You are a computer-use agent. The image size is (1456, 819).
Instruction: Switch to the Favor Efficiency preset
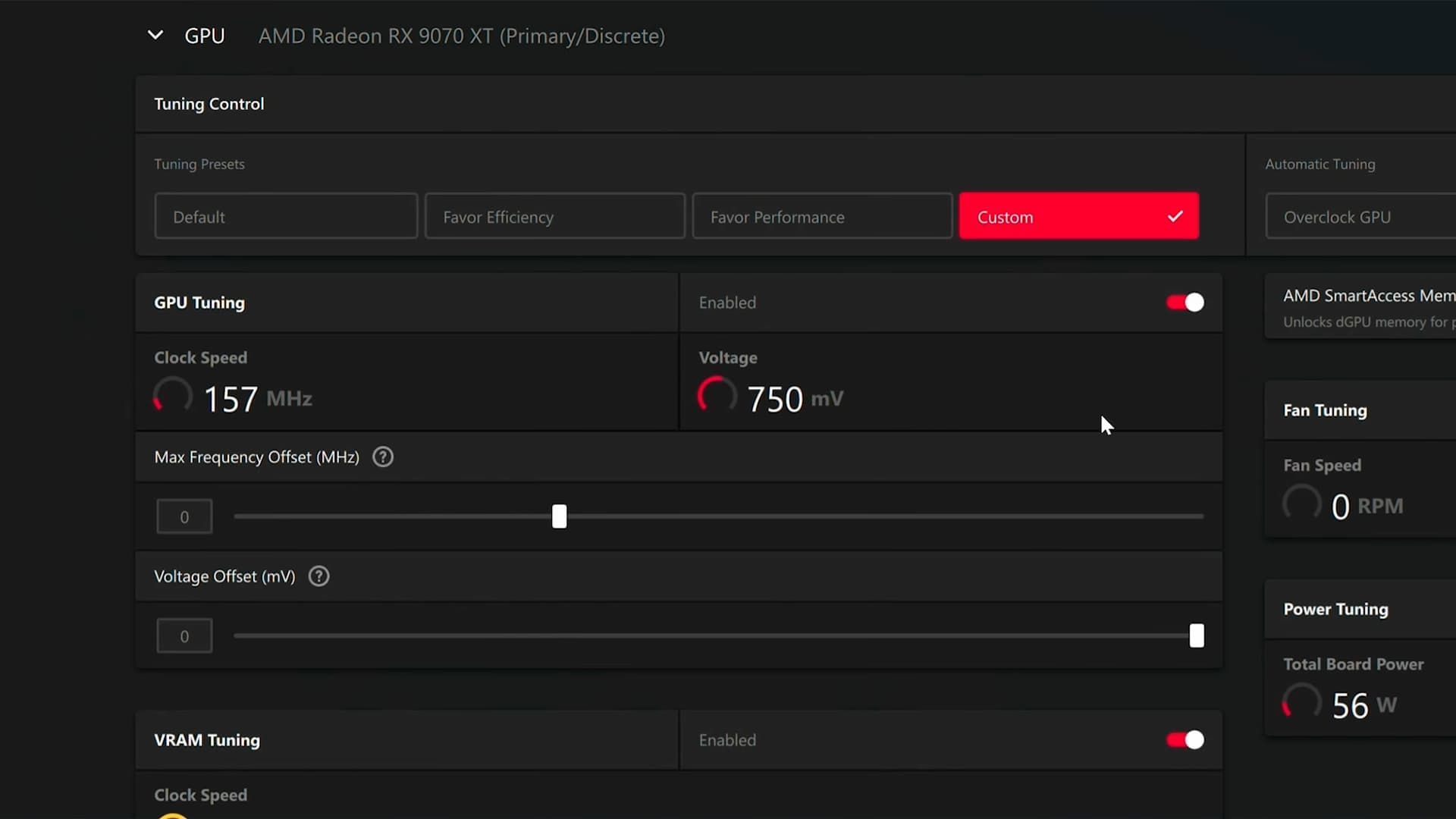[x=554, y=216]
